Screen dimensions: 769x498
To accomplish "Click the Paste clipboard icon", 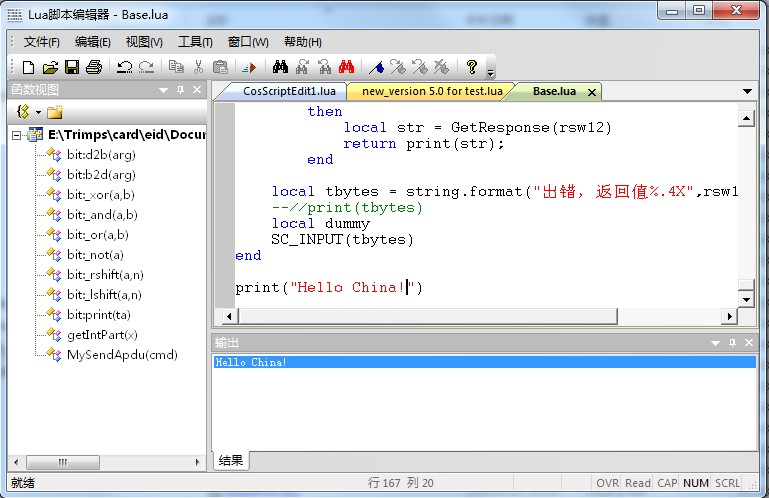I will (220, 67).
